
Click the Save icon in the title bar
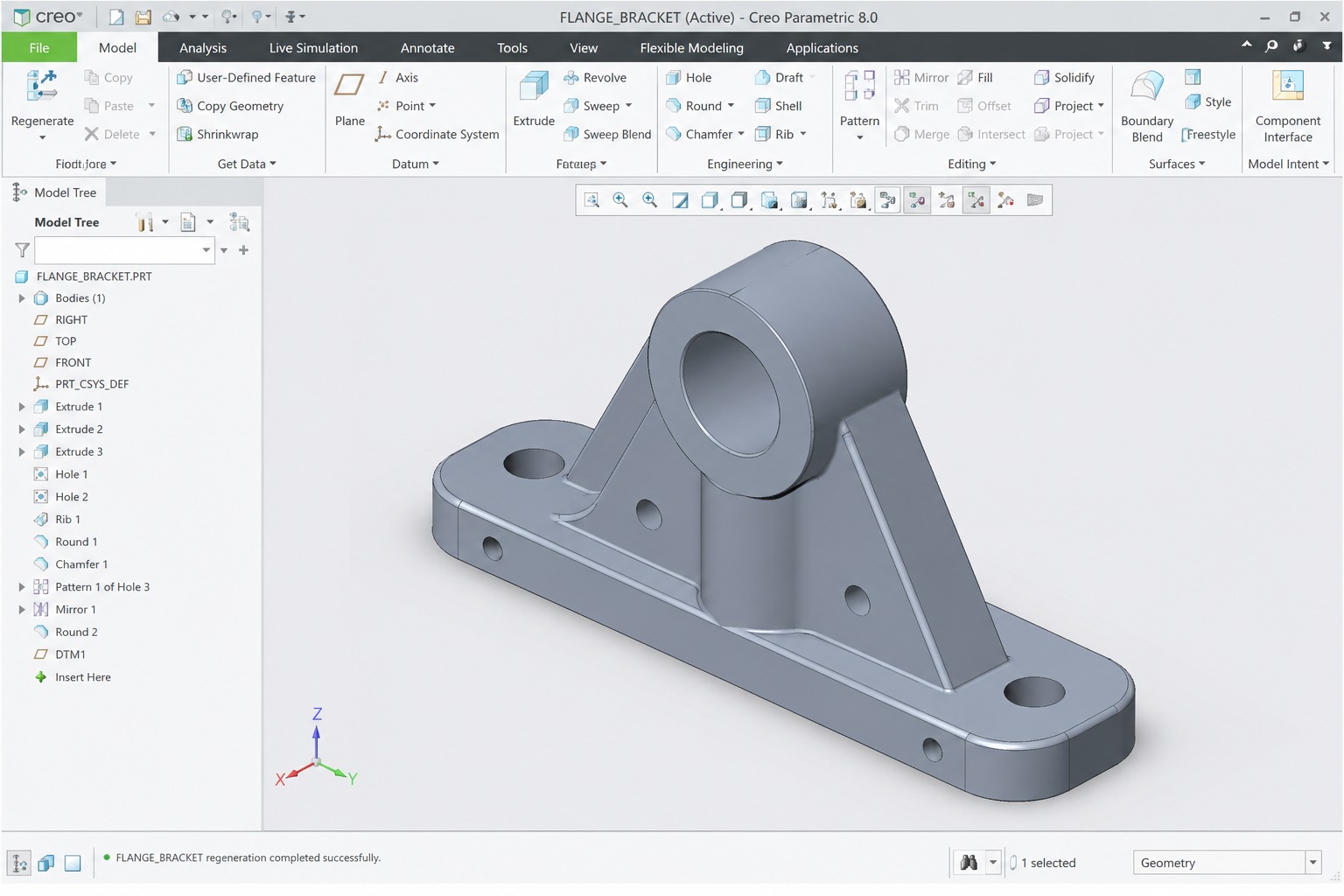(x=143, y=17)
